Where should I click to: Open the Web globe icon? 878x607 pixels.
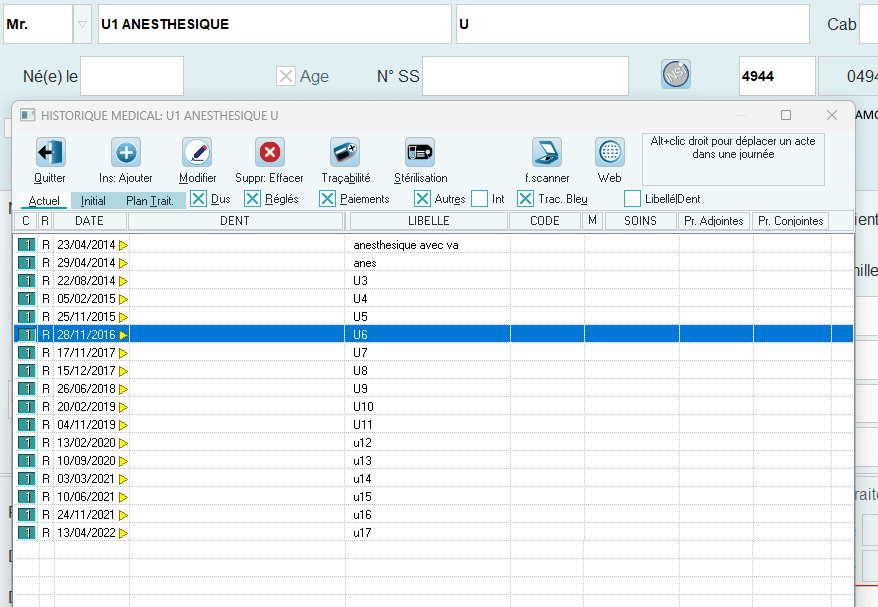tap(609, 153)
